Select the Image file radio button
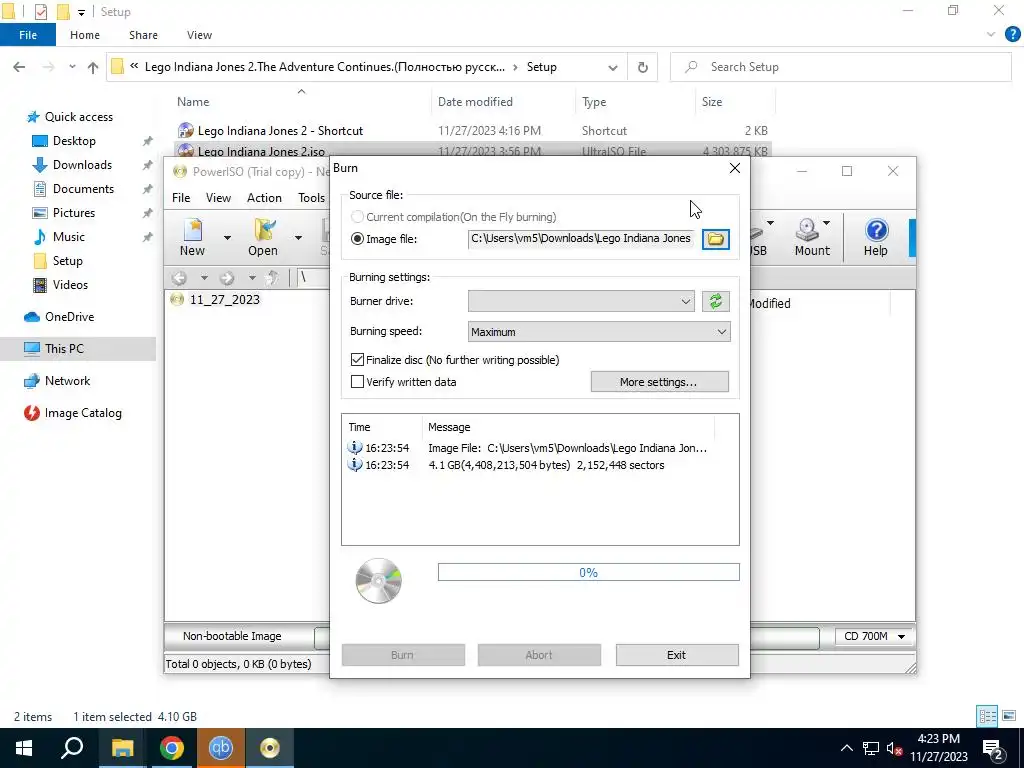This screenshot has height=768, width=1024. [357, 239]
